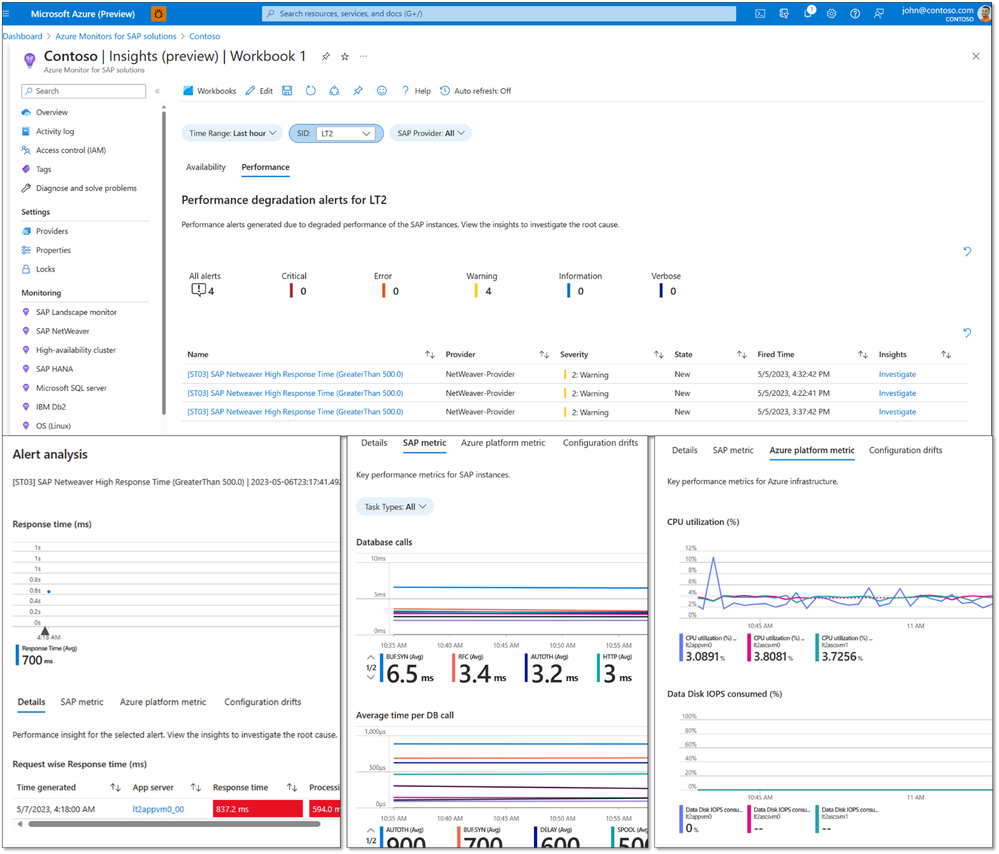This screenshot has width=999, height=854.
Task: Sort request table by App server
Action: (196, 787)
